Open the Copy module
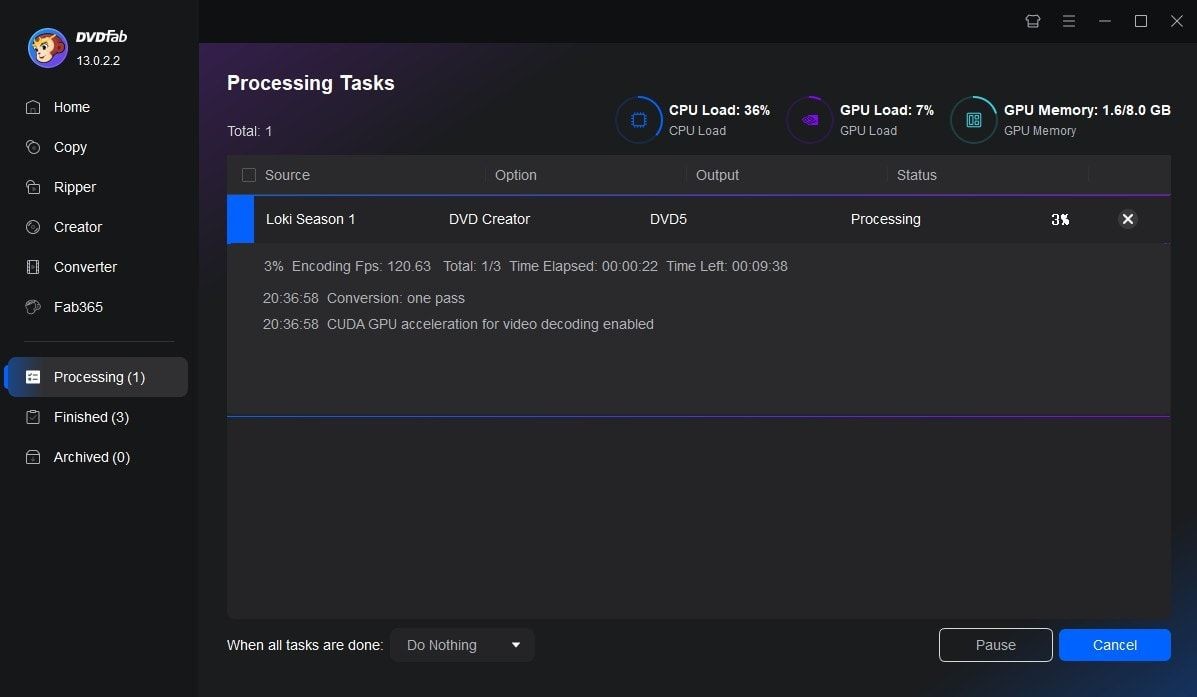The width and height of the screenshot is (1197, 697). point(69,147)
